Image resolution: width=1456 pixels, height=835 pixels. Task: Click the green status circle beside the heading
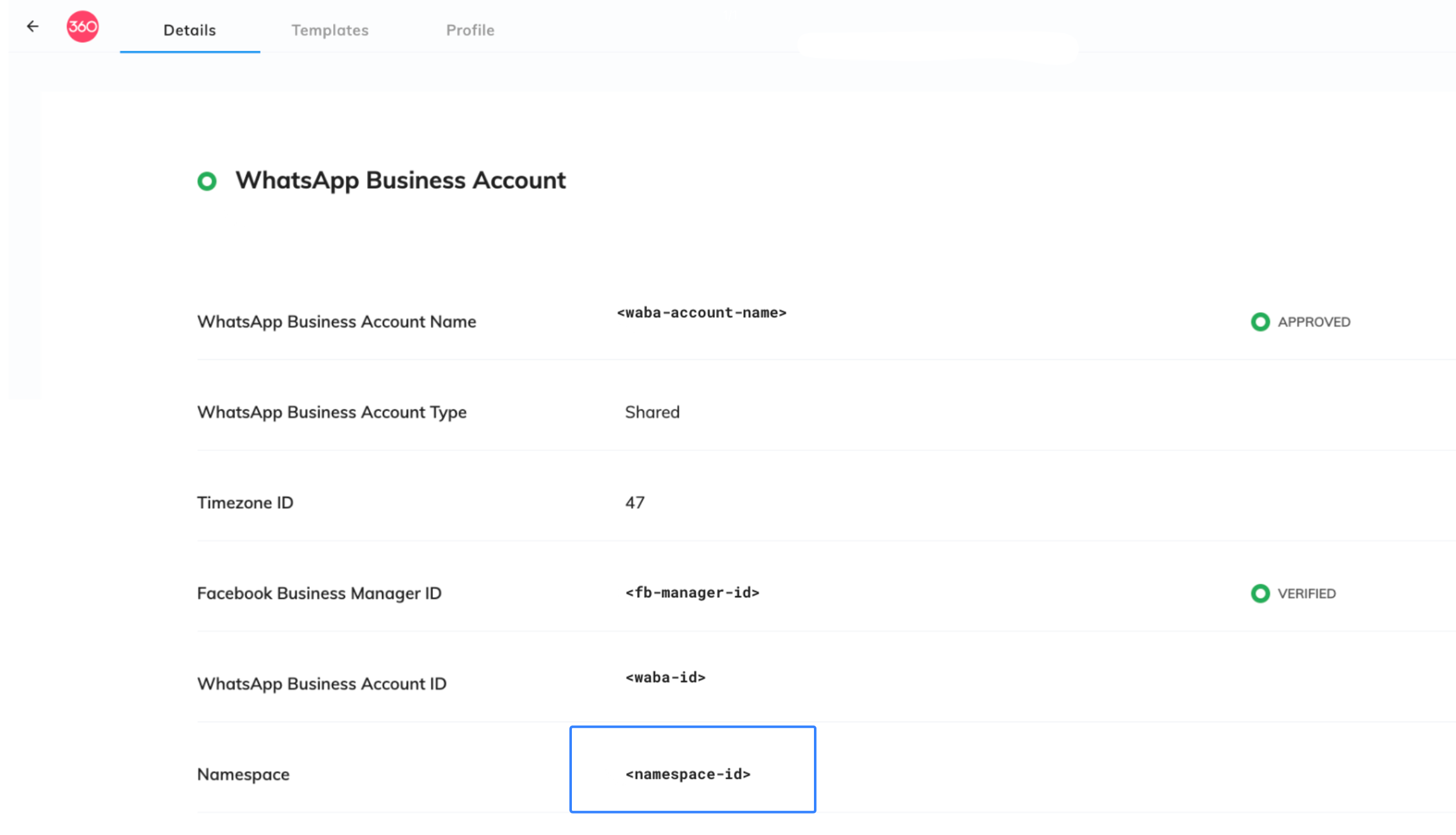[x=207, y=181]
